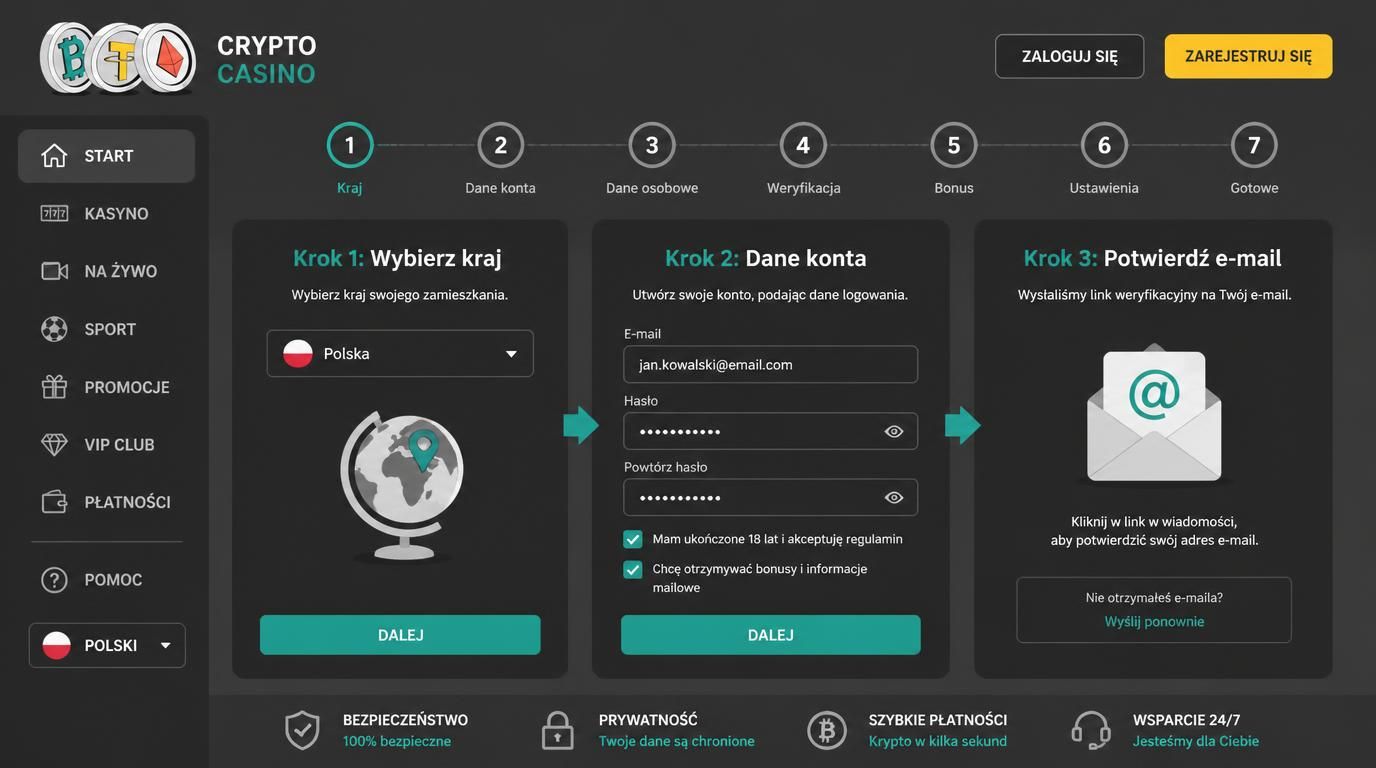This screenshot has height=768, width=1376.
Task: Uncheck the bonusy i informacje mailowe checkbox
Action: (x=633, y=569)
